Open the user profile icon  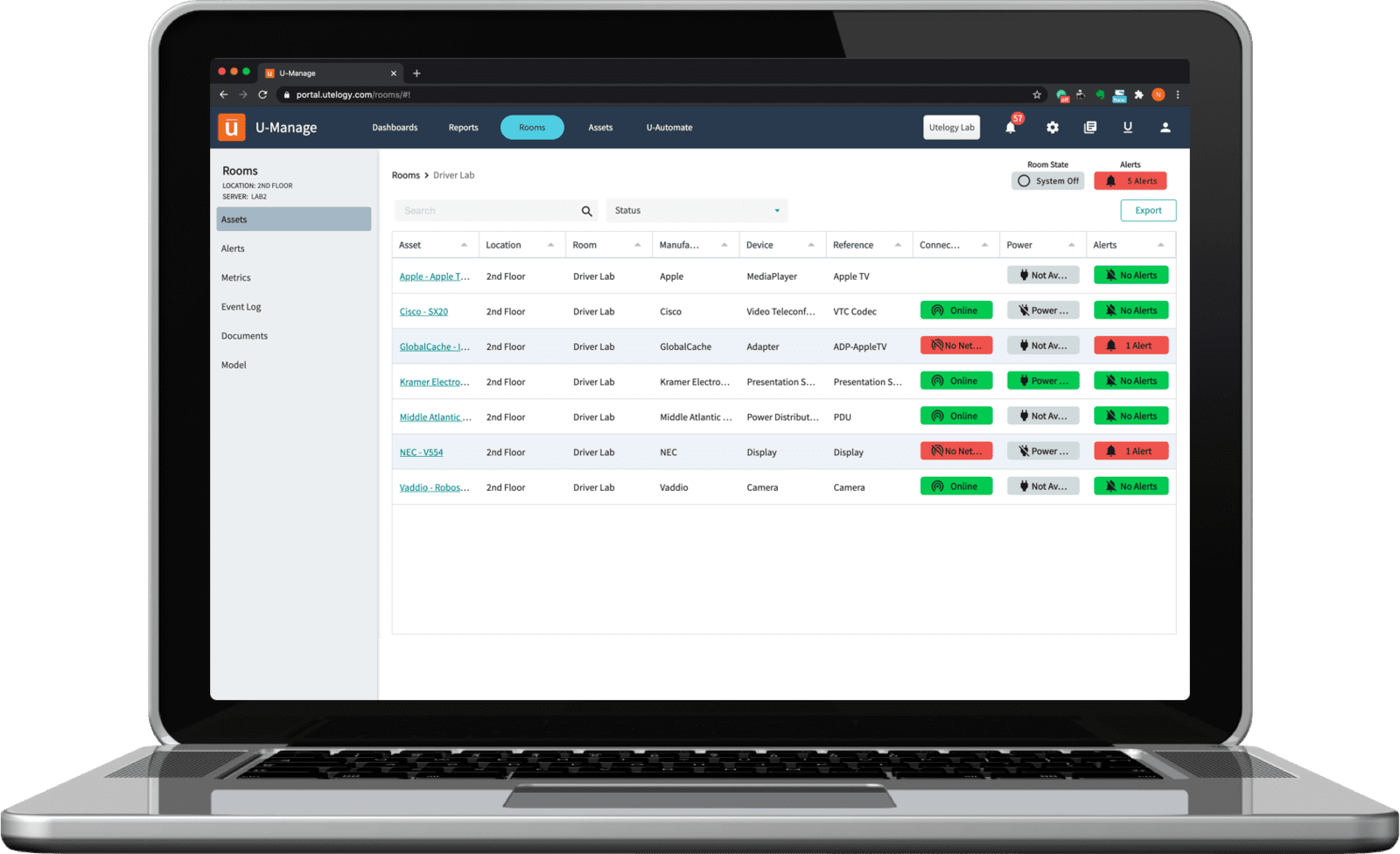[x=1165, y=128]
